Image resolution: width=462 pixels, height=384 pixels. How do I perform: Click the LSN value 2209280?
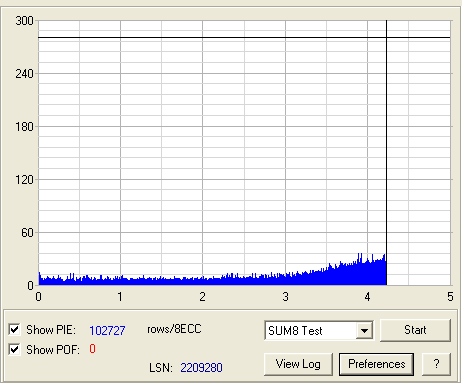click(201, 368)
